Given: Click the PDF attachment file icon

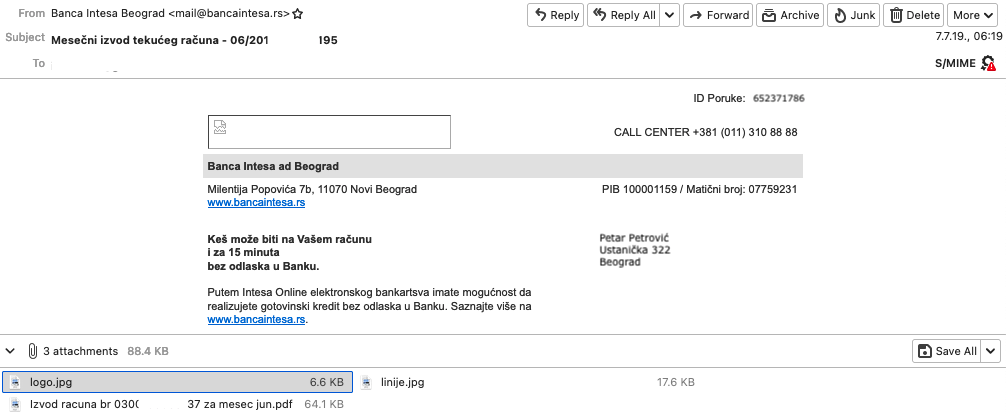Looking at the screenshot, I should [15, 404].
